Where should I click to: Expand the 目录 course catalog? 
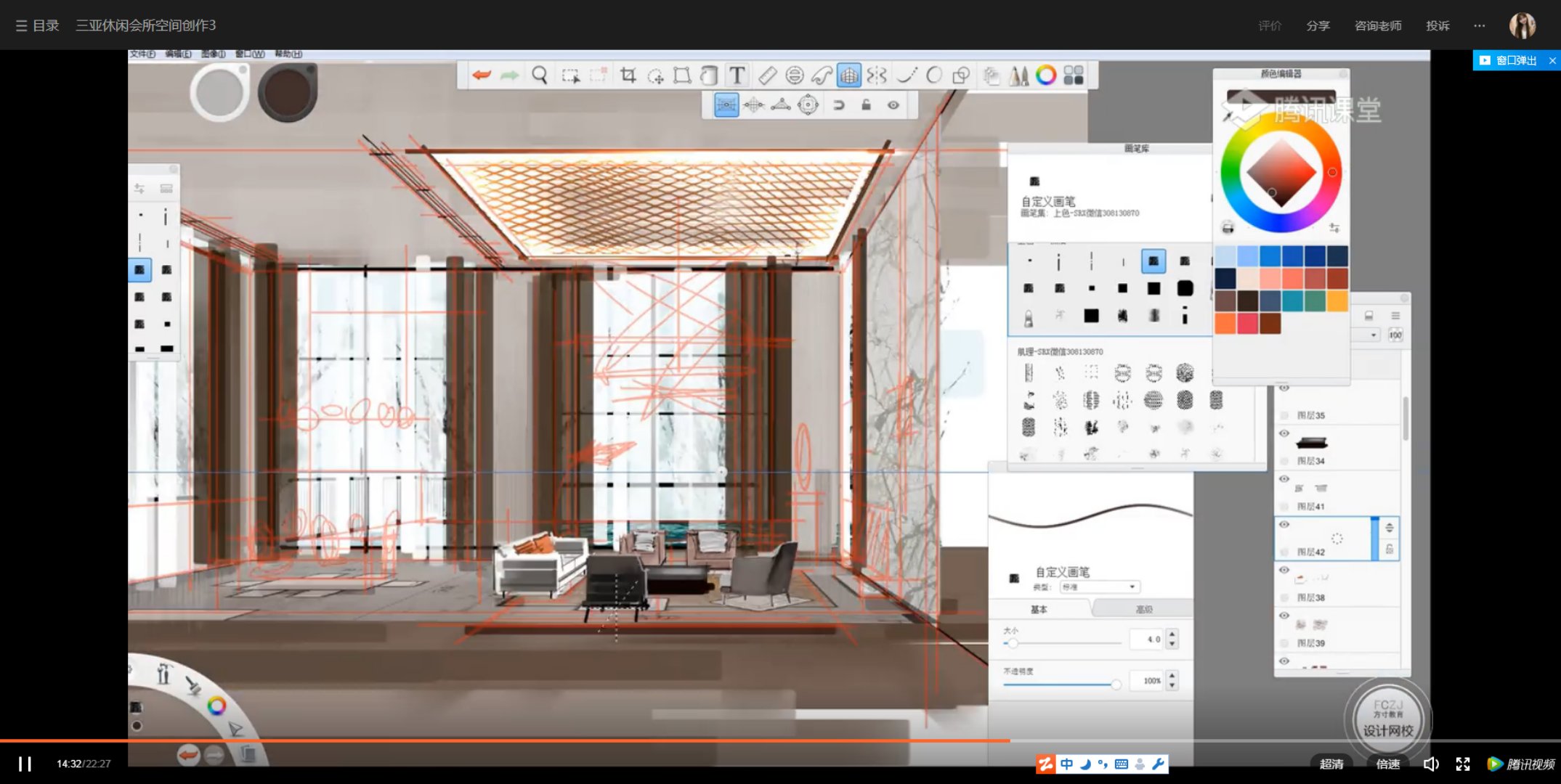coord(37,25)
